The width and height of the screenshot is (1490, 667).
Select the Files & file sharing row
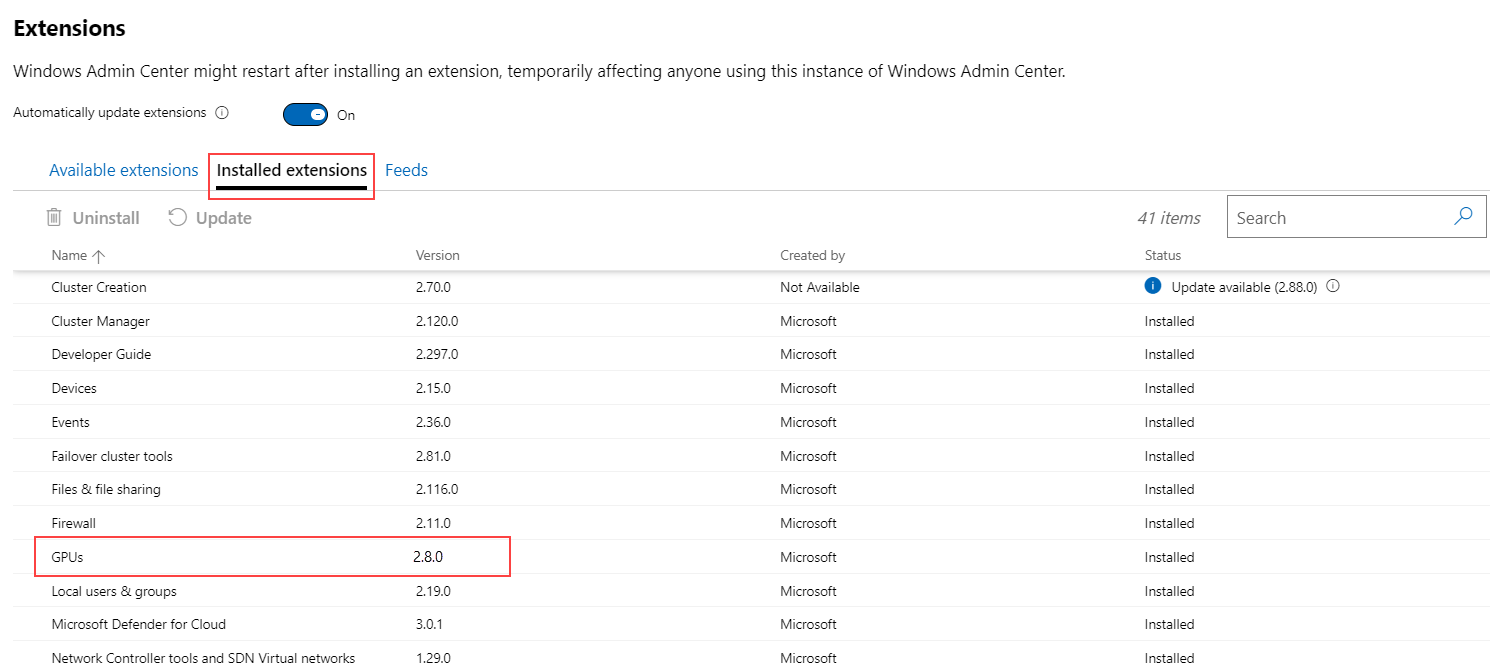tap(751, 489)
